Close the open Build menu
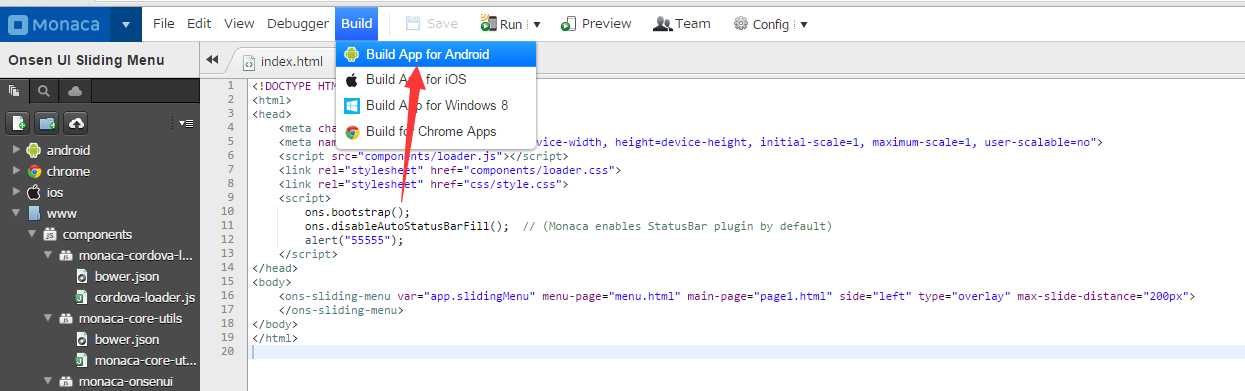The width and height of the screenshot is (1245, 391). 356,23
